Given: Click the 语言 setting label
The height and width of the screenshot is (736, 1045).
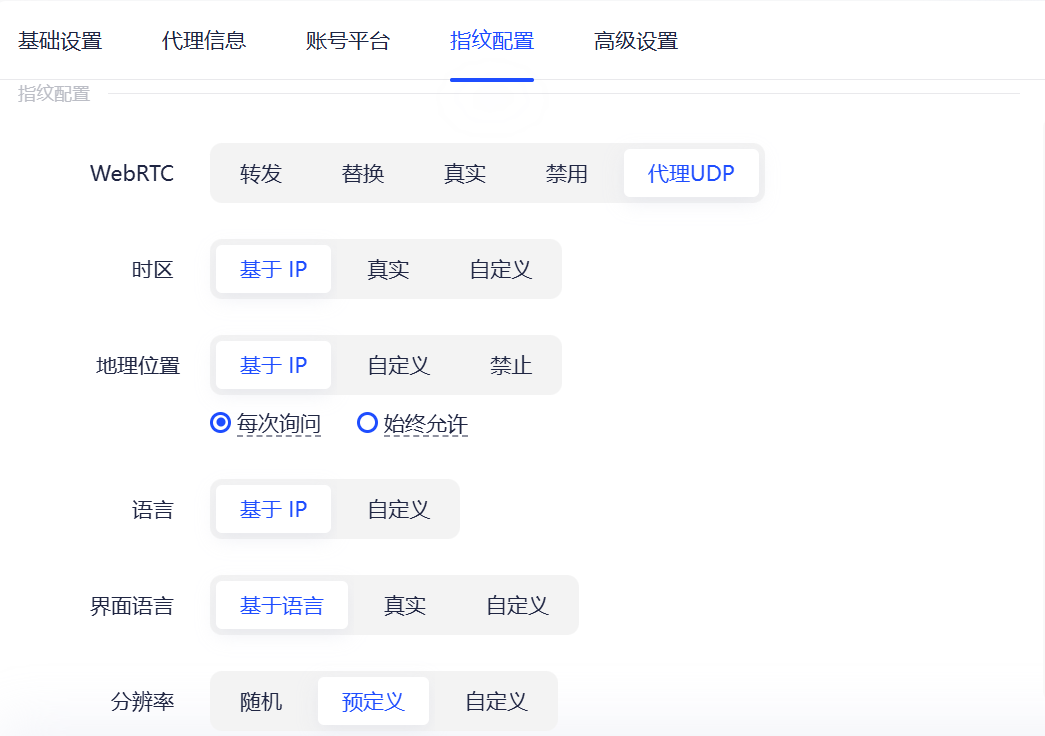Looking at the screenshot, I should click(153, 509).
